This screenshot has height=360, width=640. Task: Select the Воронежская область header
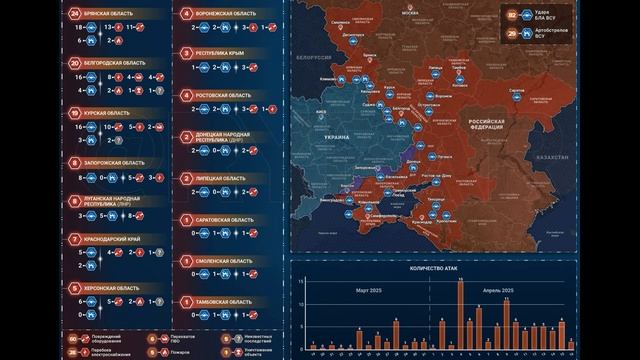click(x=226, y=13)
